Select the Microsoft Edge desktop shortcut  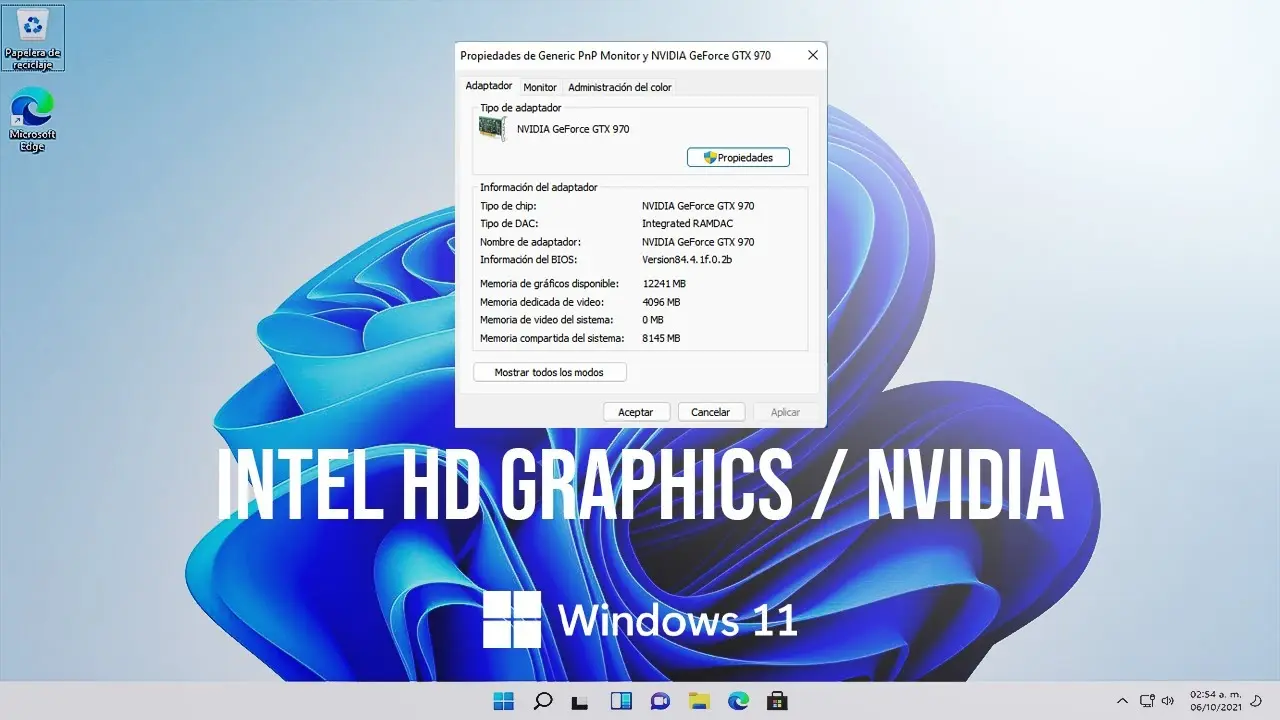(33, 120)
